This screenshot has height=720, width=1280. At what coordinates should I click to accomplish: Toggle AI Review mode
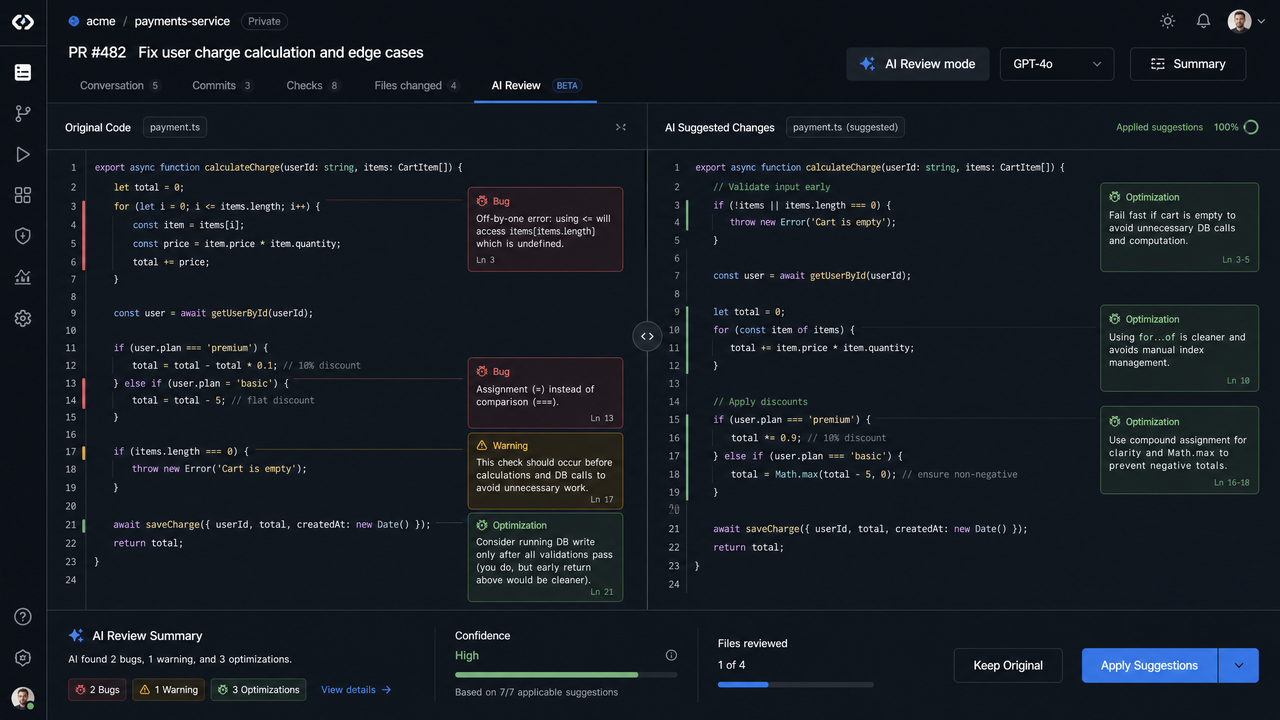(918, 64)
